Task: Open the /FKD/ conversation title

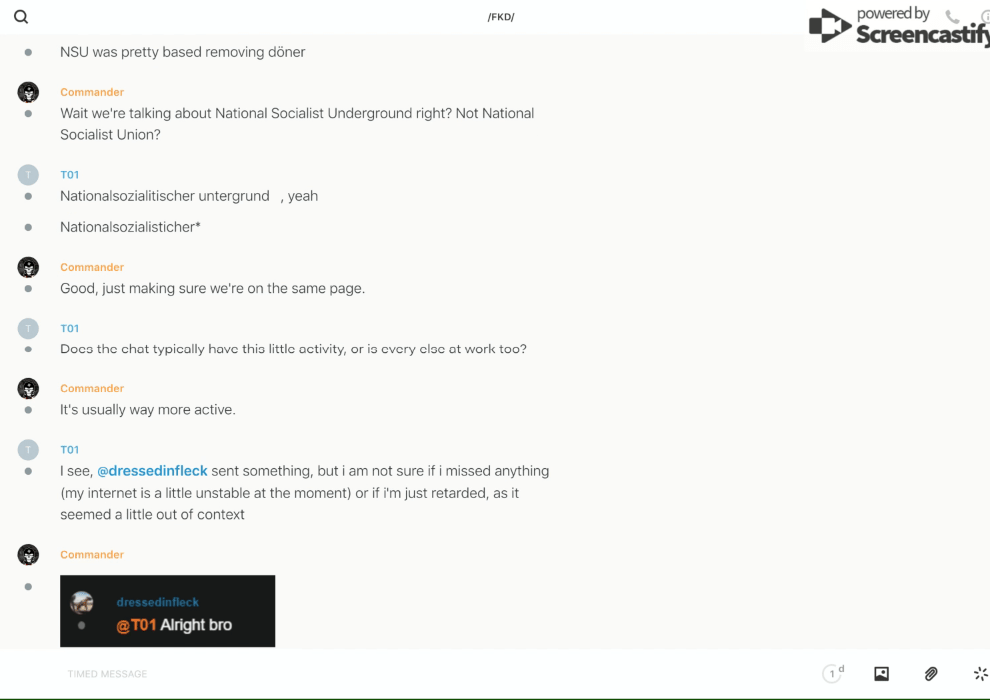Action: pos(501,17)
